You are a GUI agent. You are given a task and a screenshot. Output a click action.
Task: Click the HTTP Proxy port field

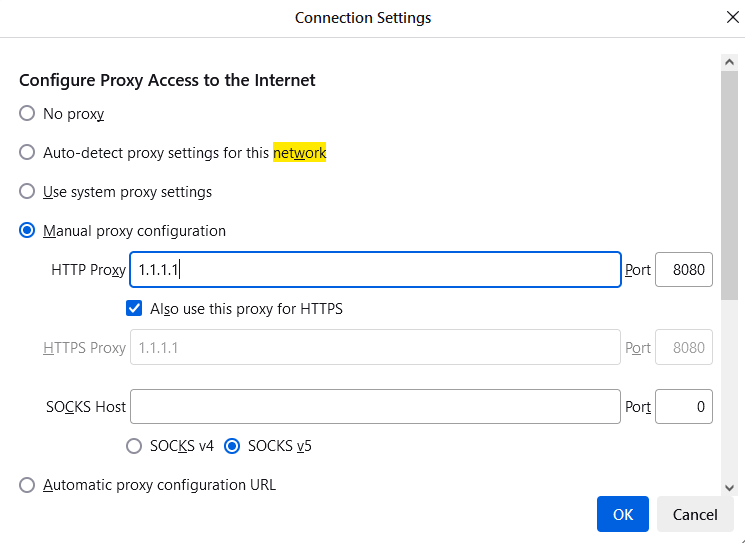tap(684, 270)
